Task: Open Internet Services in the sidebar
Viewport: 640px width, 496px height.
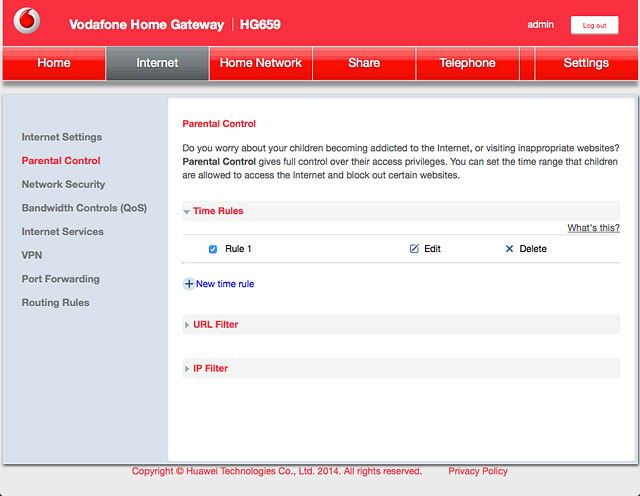Action: (62, 232)
